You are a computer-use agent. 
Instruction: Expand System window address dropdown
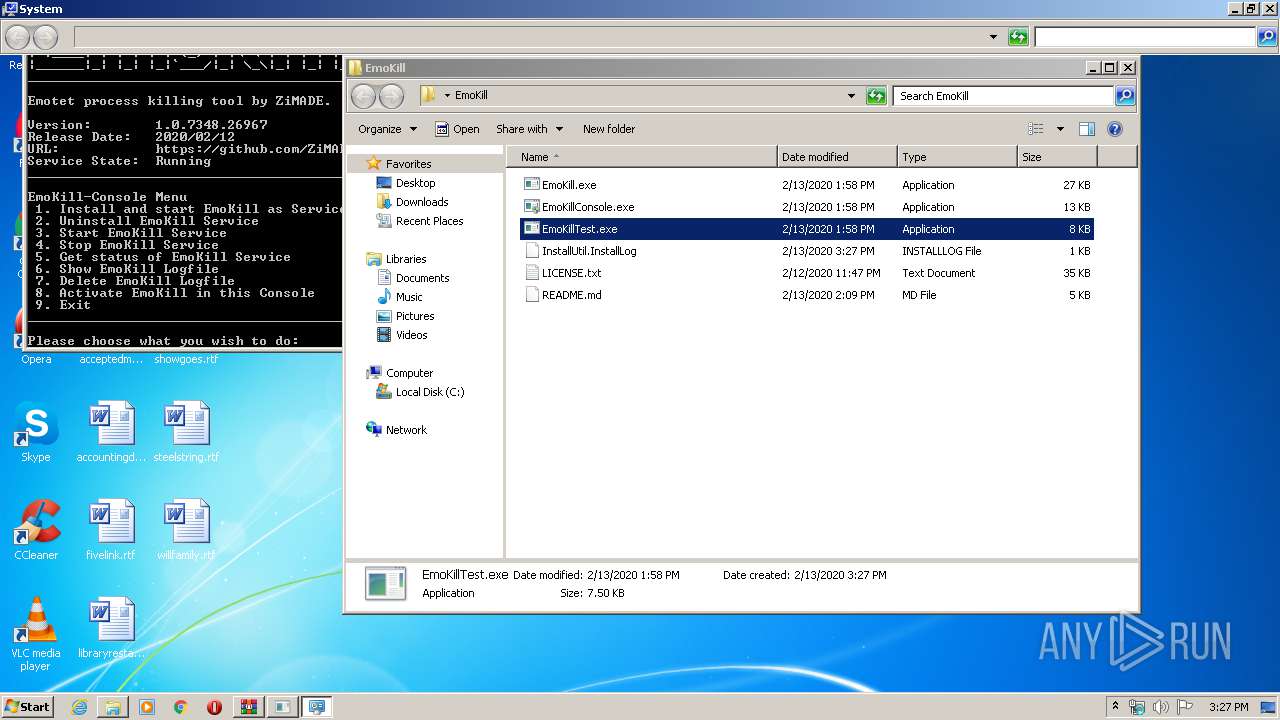993,37
